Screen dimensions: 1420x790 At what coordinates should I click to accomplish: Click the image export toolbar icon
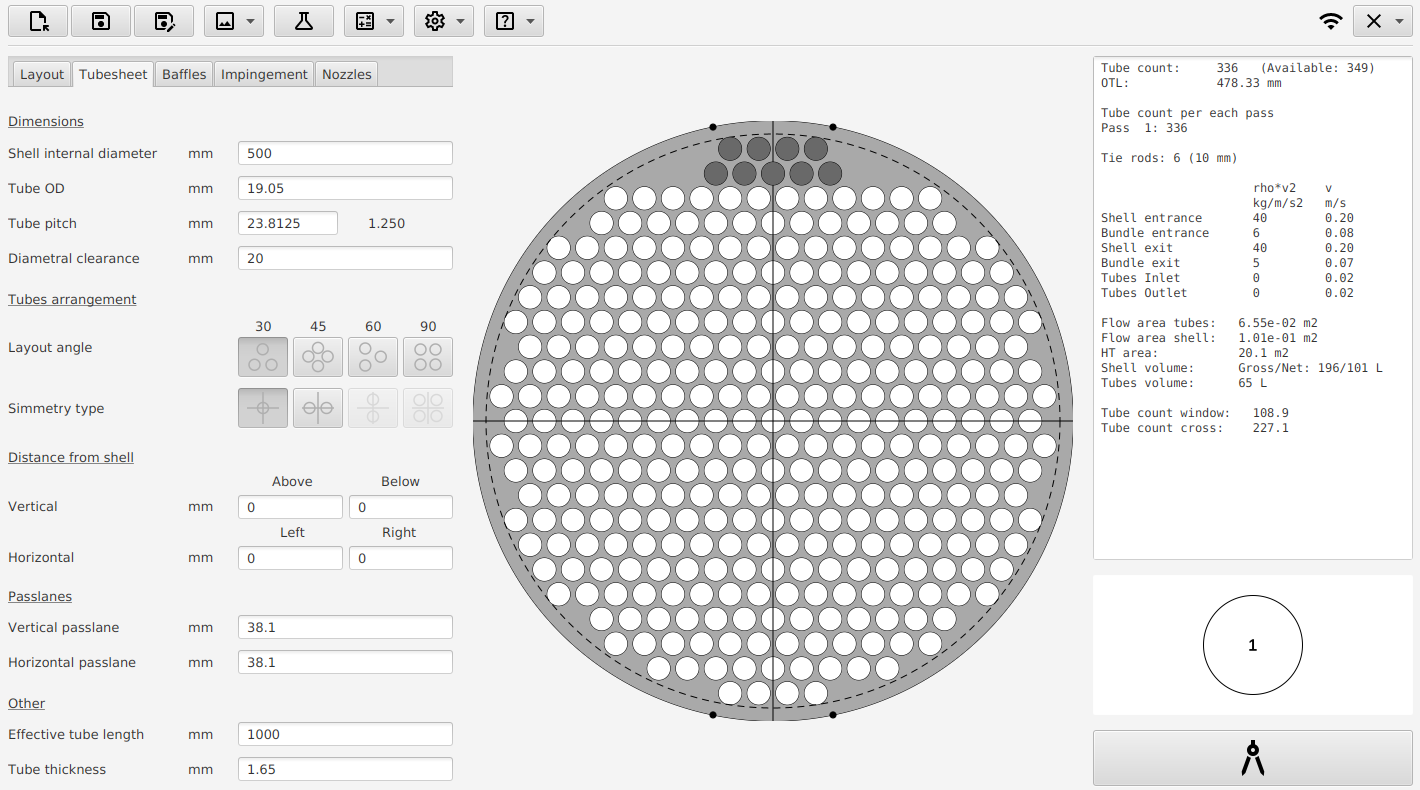225,21
